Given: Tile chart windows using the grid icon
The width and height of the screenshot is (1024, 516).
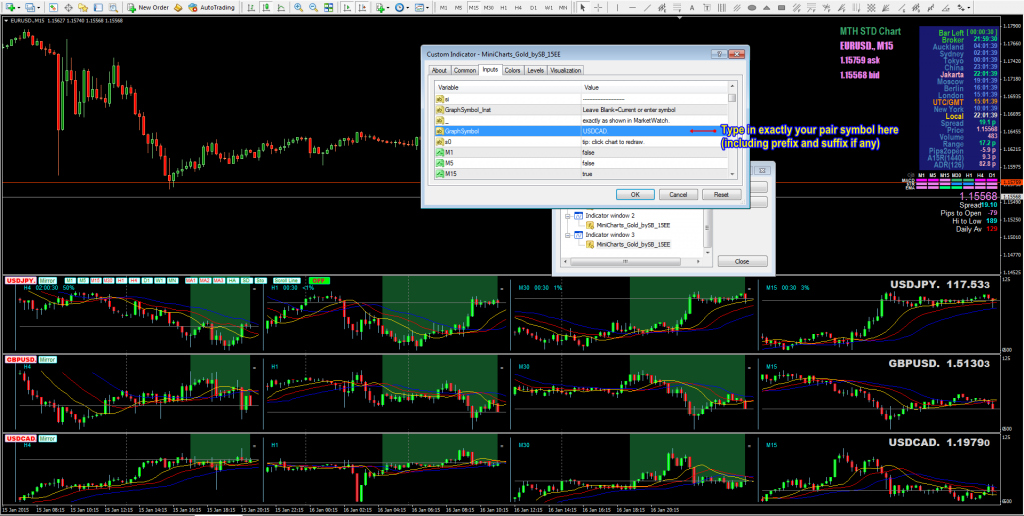Looking at the screenshot, I should 328,8.
